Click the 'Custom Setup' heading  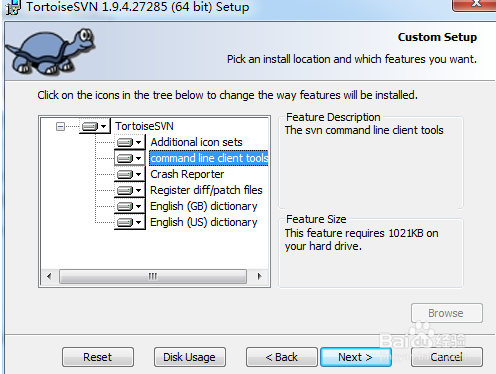coord(437,37)
